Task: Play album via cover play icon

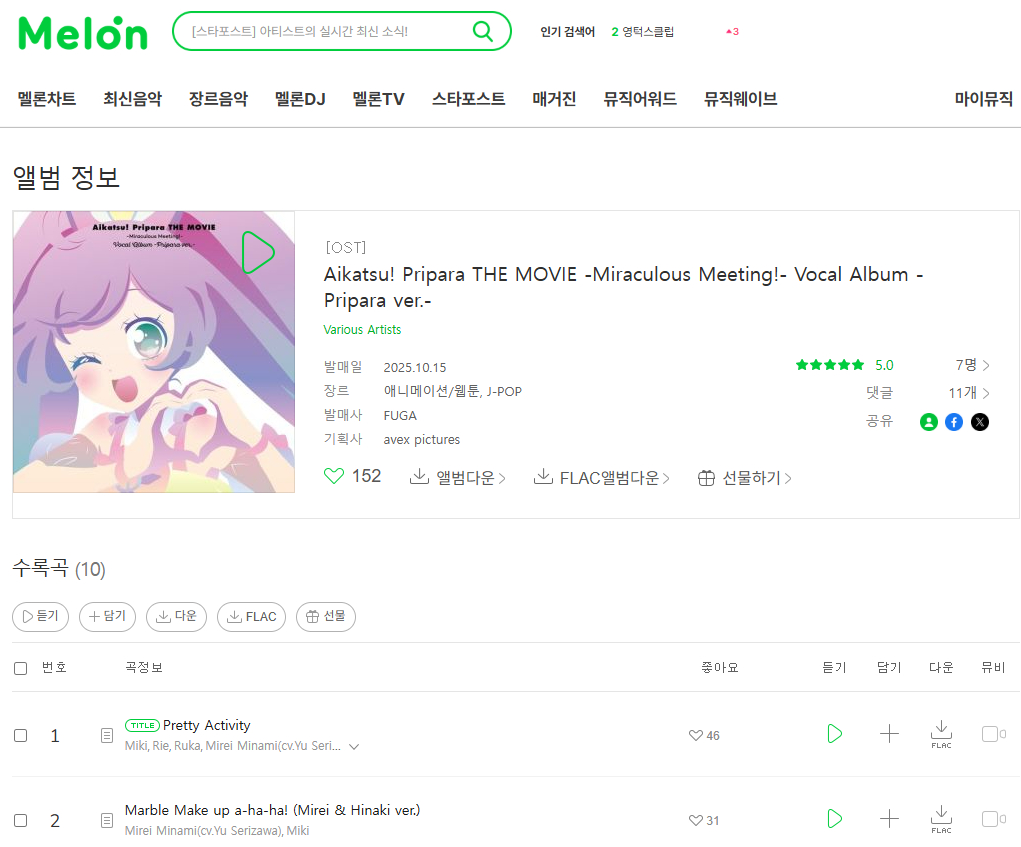Action: point(258,252)
